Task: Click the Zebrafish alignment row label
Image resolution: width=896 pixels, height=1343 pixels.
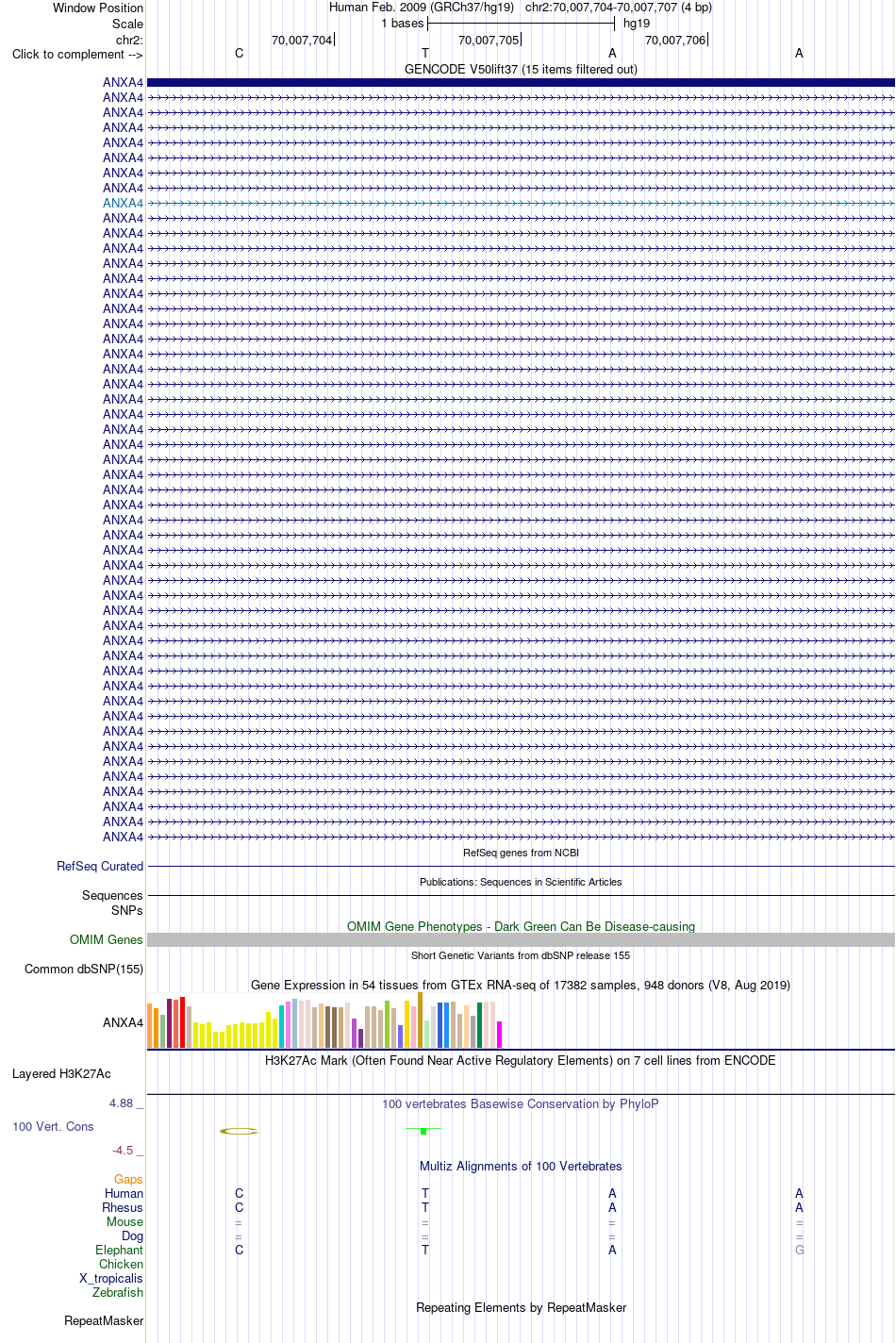Action: pos(118,1293)
